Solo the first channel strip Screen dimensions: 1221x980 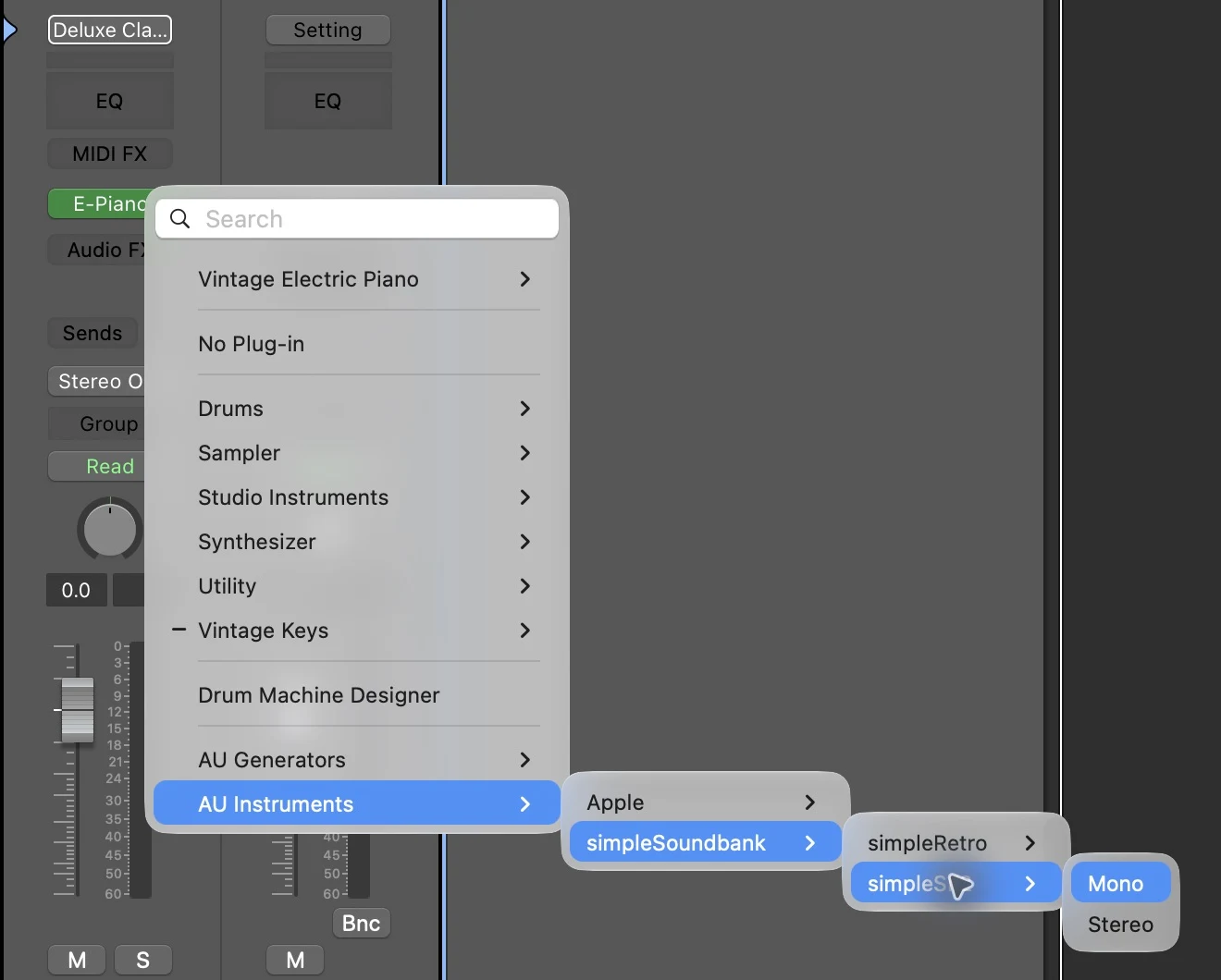tap(142, 960)
